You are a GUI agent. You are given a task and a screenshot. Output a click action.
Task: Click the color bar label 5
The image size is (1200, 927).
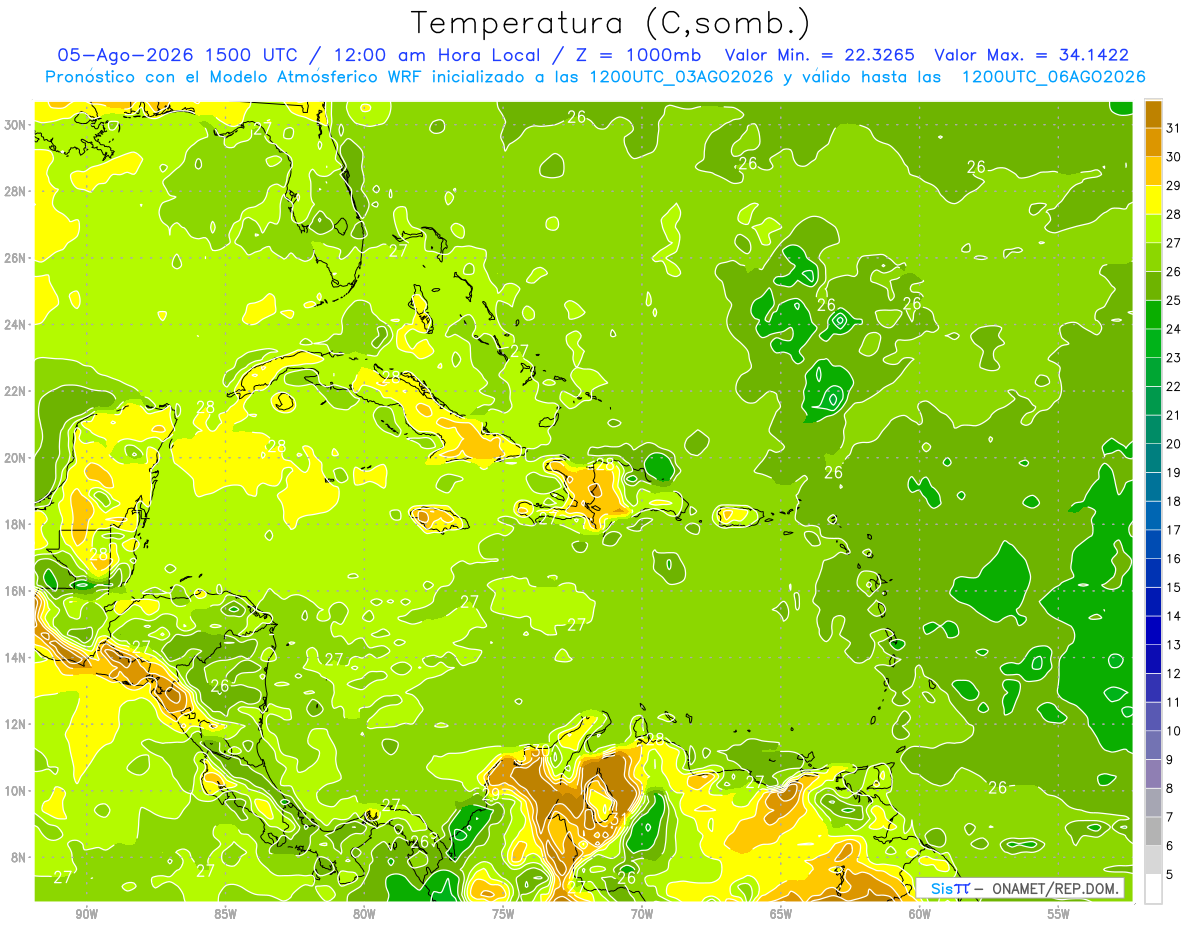pos(1172,875)
